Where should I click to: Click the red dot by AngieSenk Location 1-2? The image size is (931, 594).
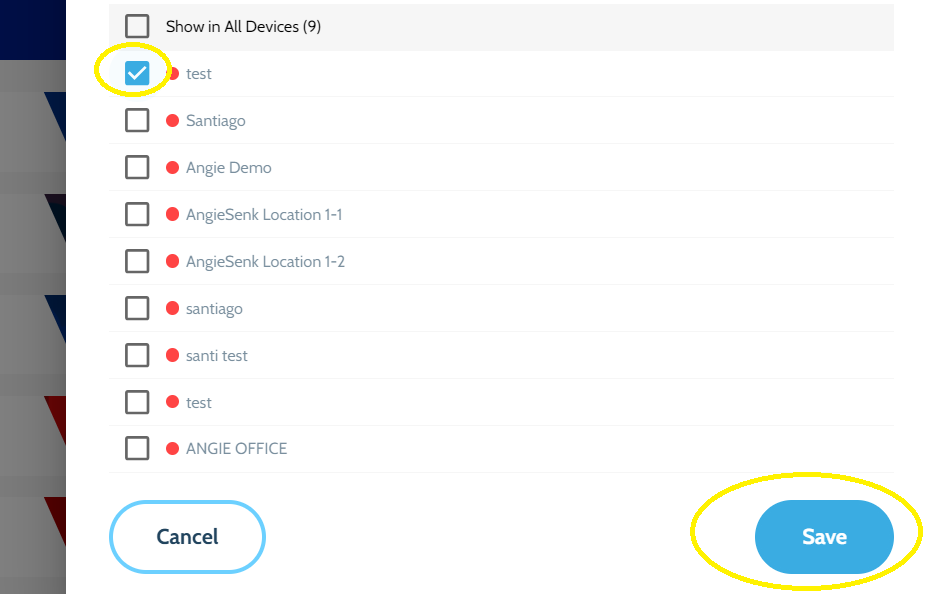point(173,261)
